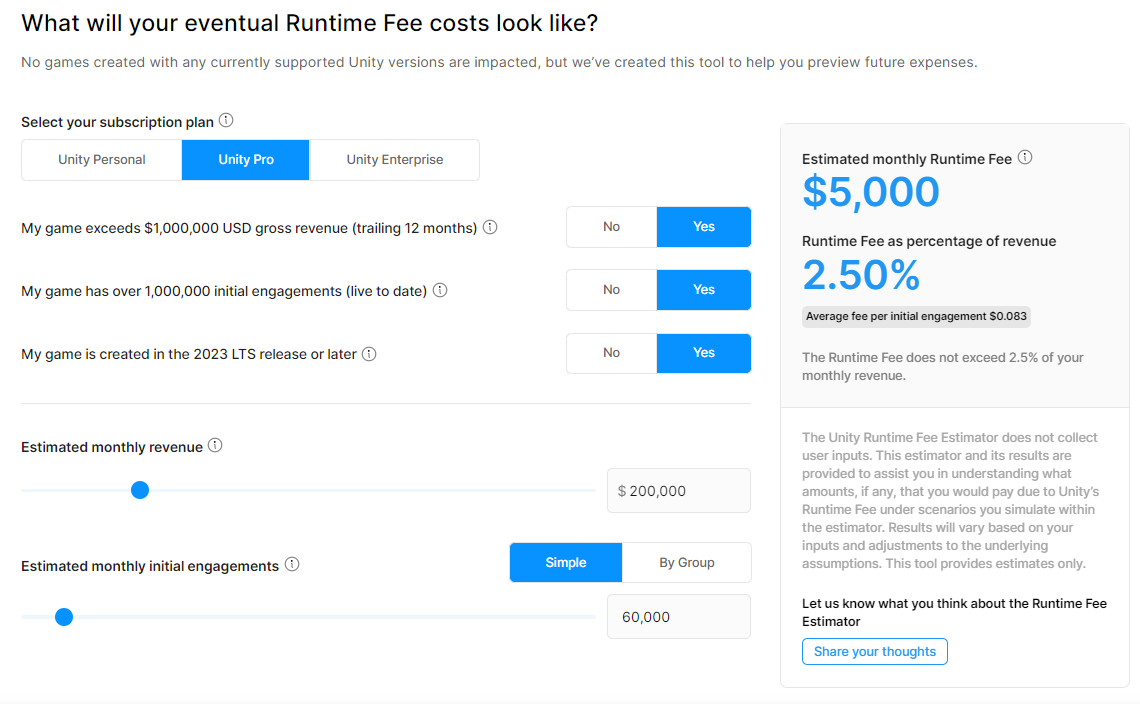Click the 'What will your eventual Runtime Fee costs' heading
The image size is (1140, 704).
click(309, 23)
